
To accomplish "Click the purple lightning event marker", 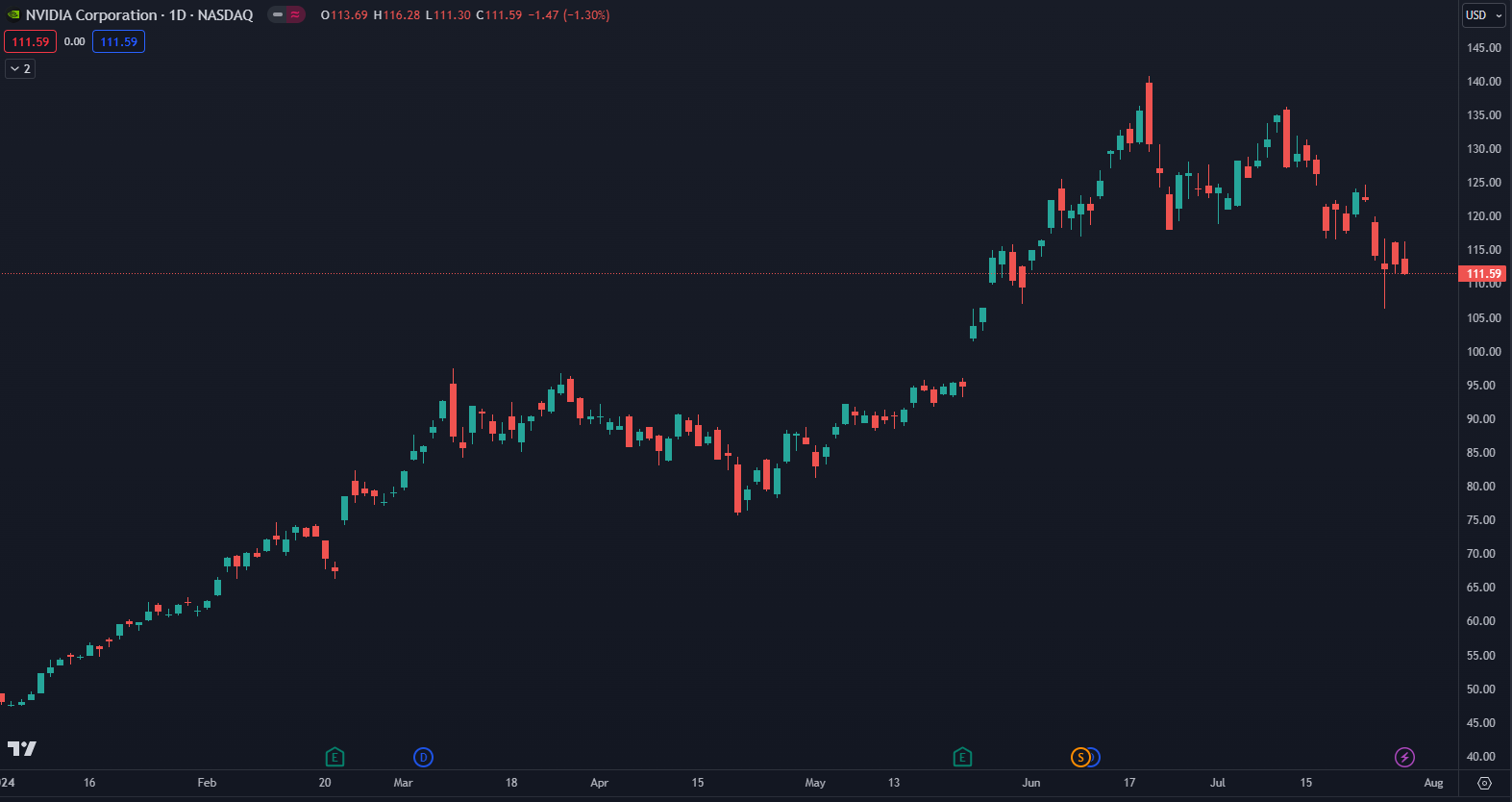I will (x=1404, y=757).
